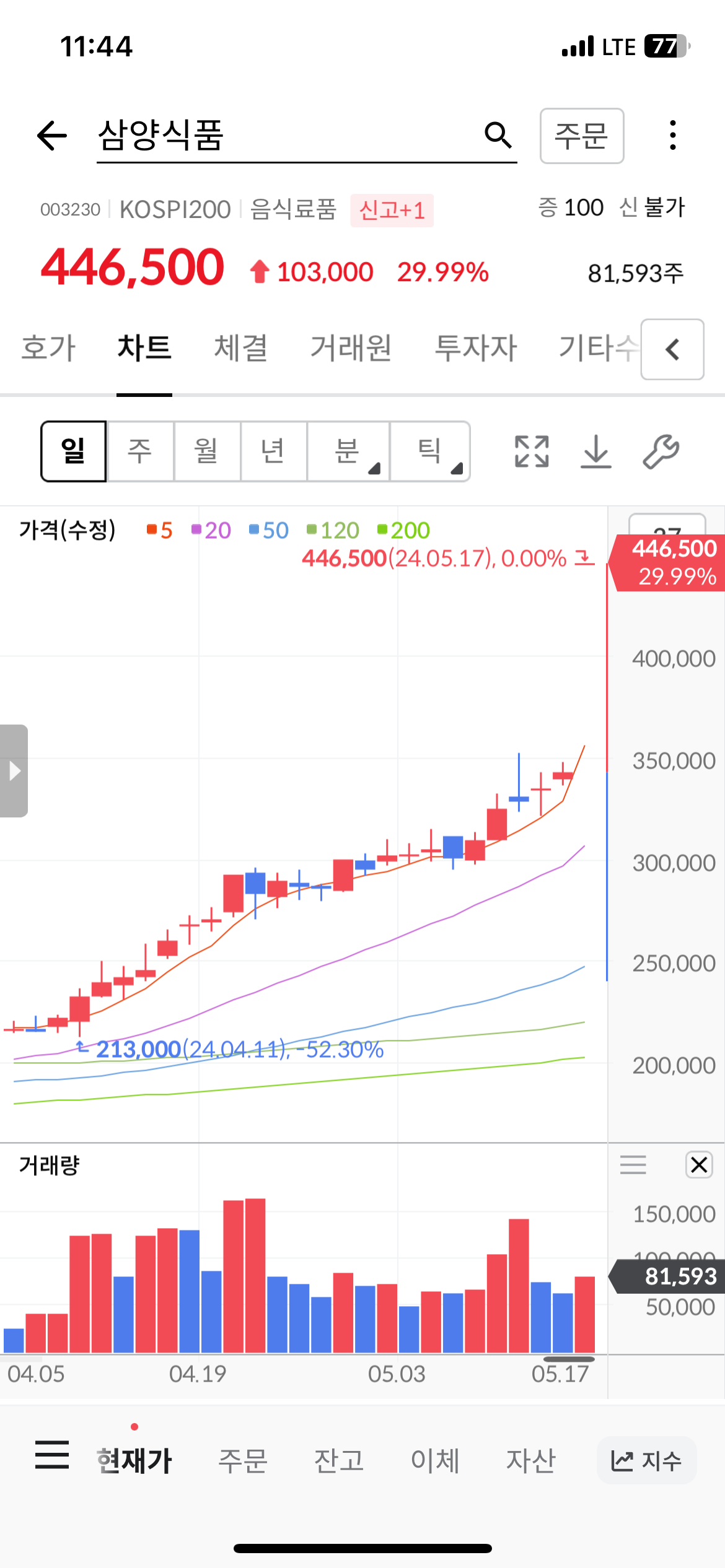The height and width of the screenshot is (1568, 725).
Task: Tap the back arrow icon
Action: tap(52, 136)
